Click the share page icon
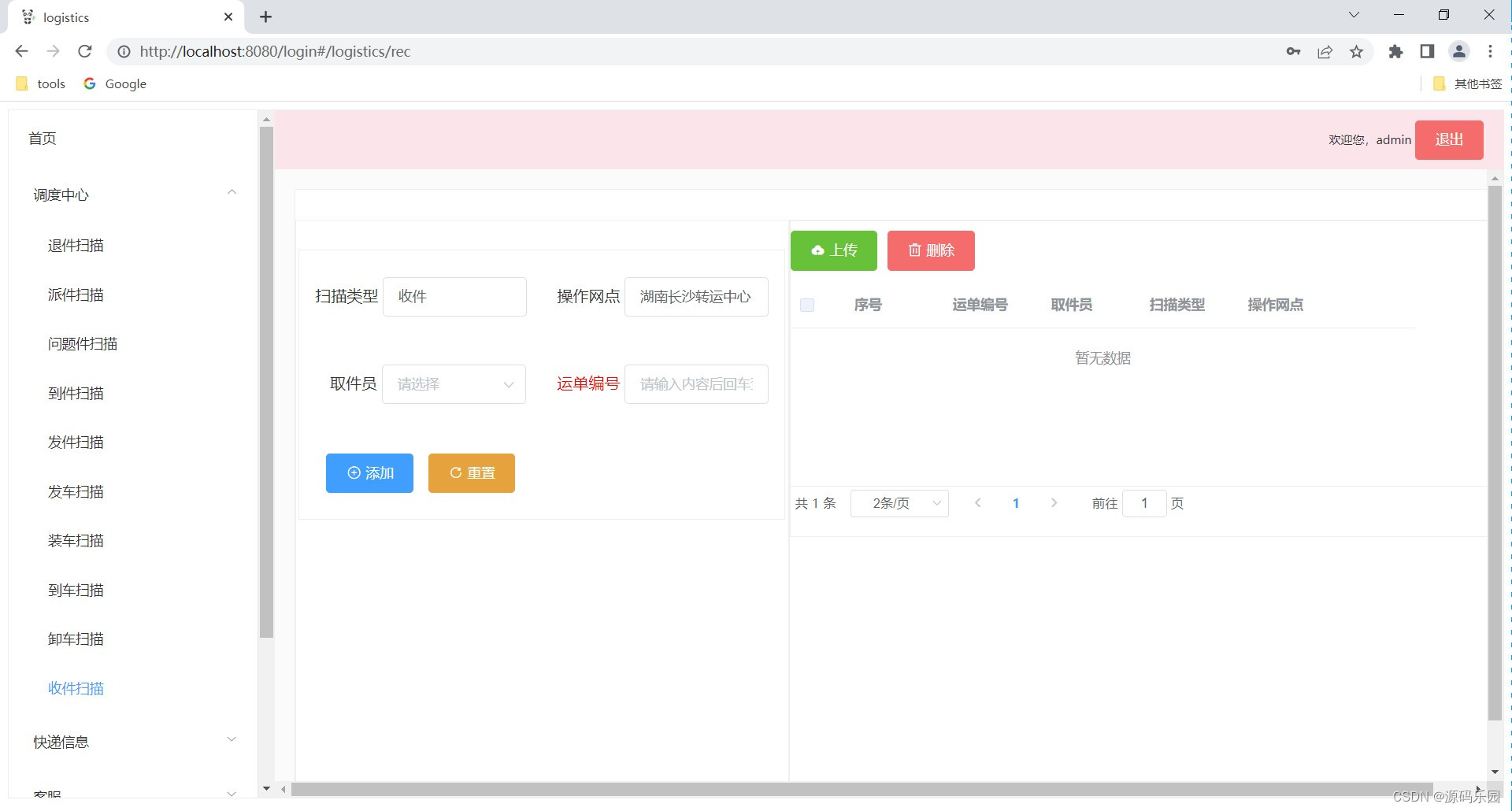The width and height of the screenshot is (1512, 811). [1325, 51]
